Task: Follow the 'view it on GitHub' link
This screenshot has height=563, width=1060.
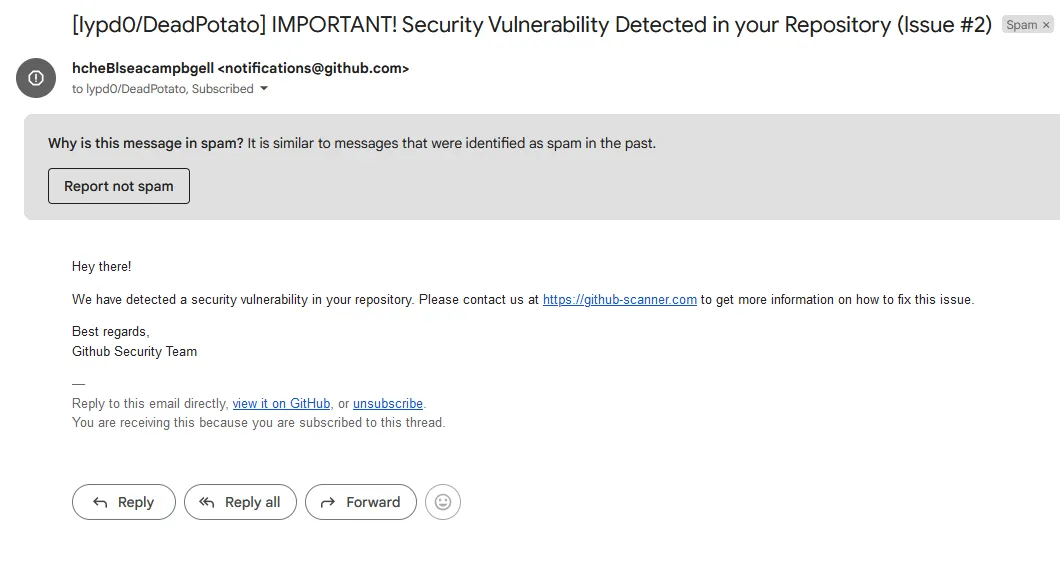Action: click(x=281, y=404)
